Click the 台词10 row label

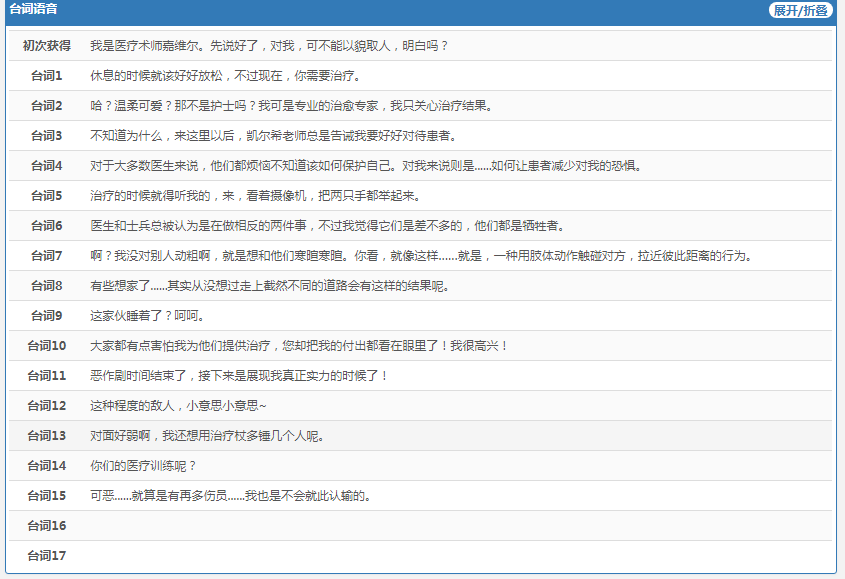pyautogui.click(x=46, y=346)
